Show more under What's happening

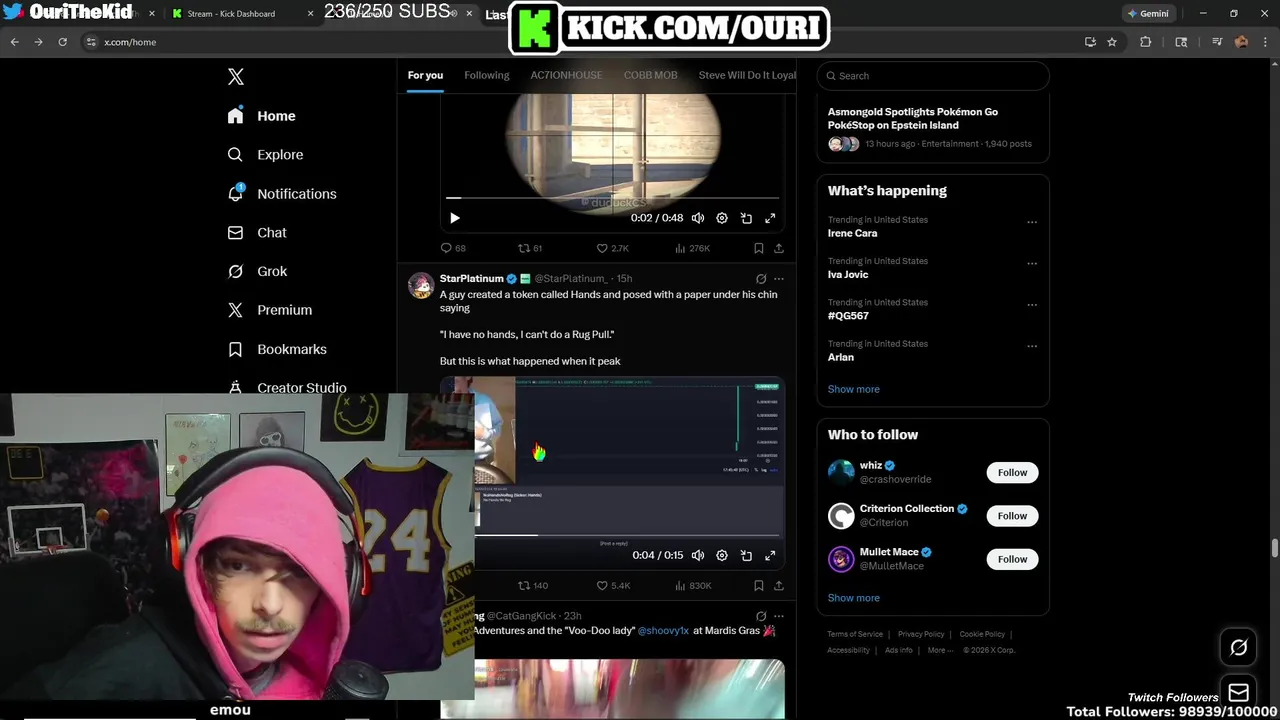point(854,389)
